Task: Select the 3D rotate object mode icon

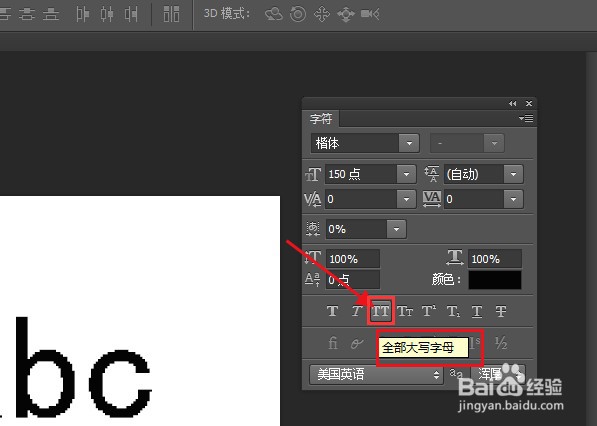Action: [x=274, y=14]
